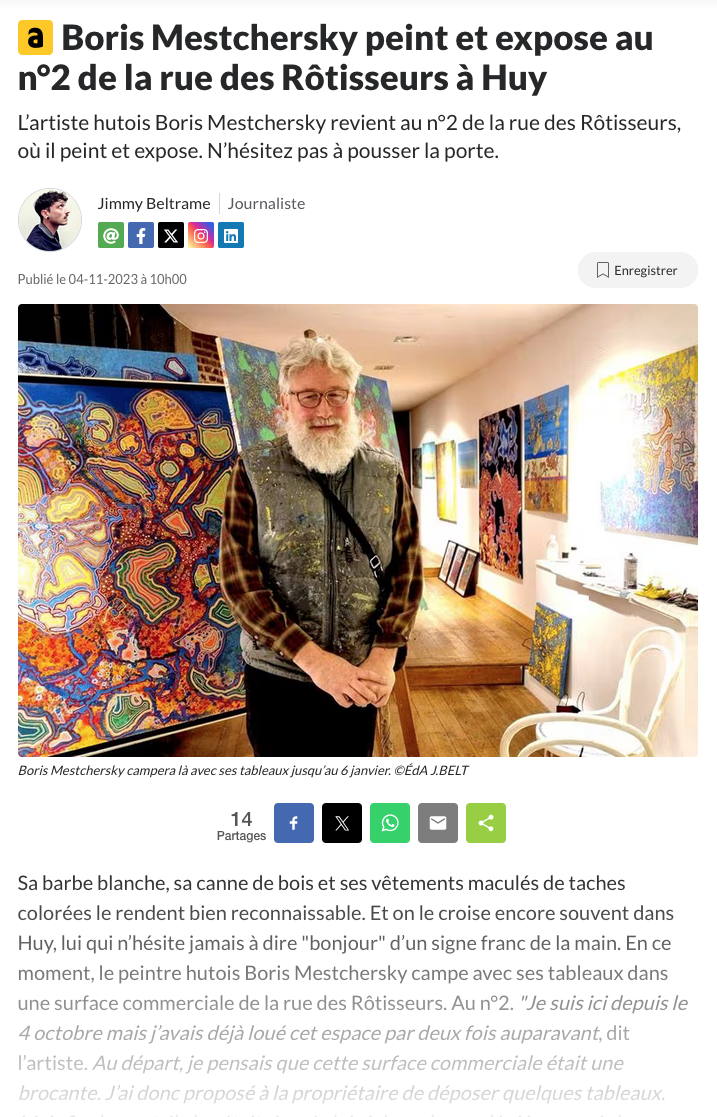This screenshot has width=717, height=1117.
Task: Click the yellow 'a' subscriber badge
Action: tap(35, 38)
